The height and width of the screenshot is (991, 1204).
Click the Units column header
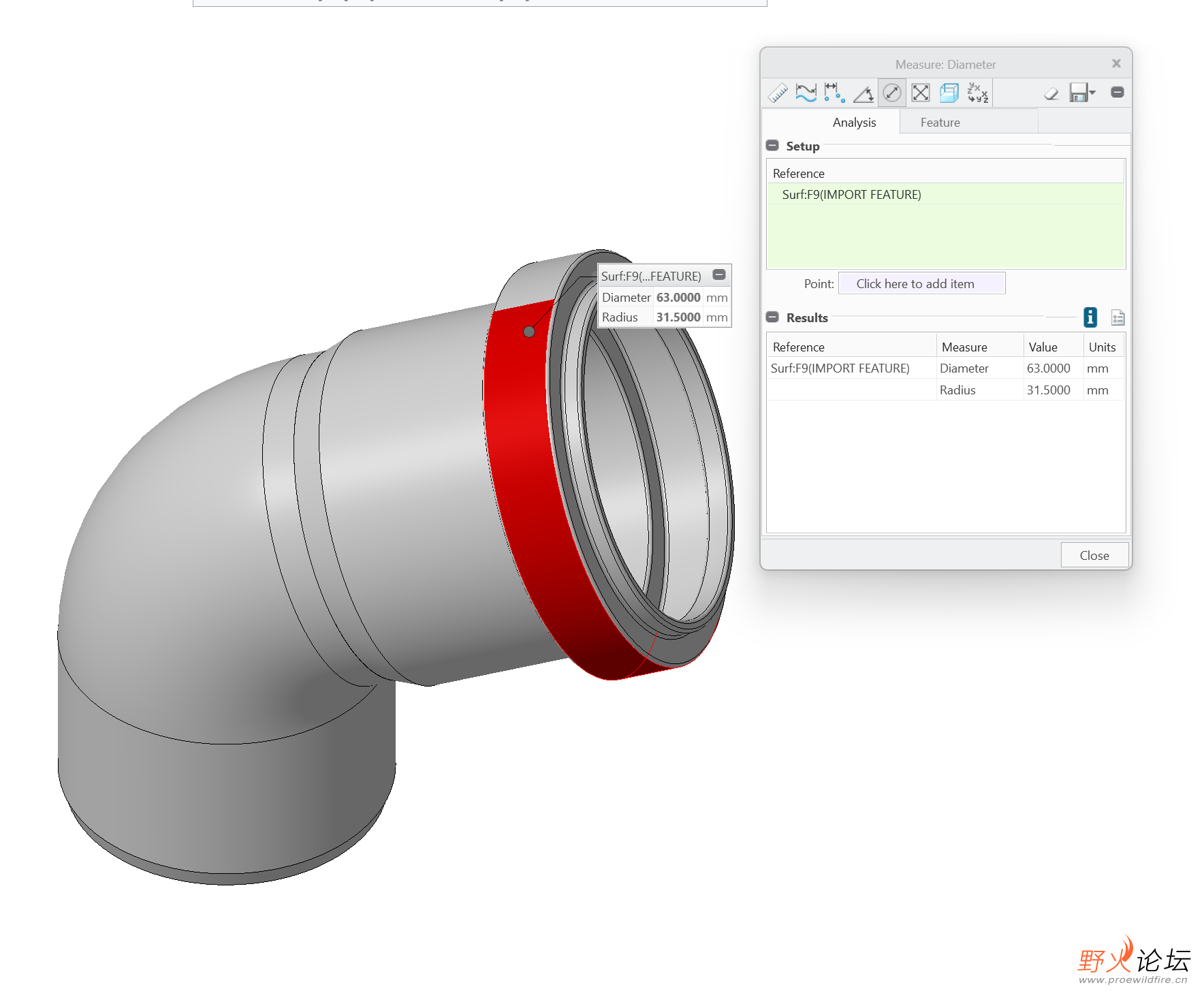click(1104, 347)
